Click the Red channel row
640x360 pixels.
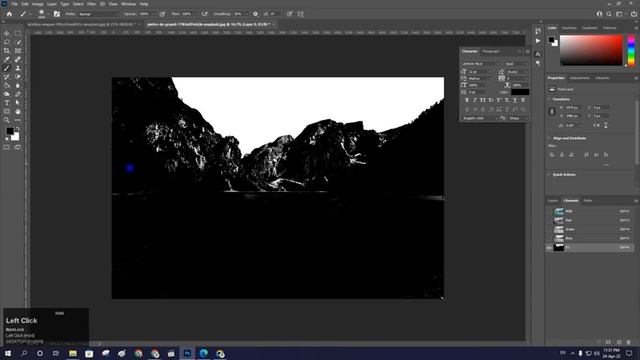[x=590, y=220]
